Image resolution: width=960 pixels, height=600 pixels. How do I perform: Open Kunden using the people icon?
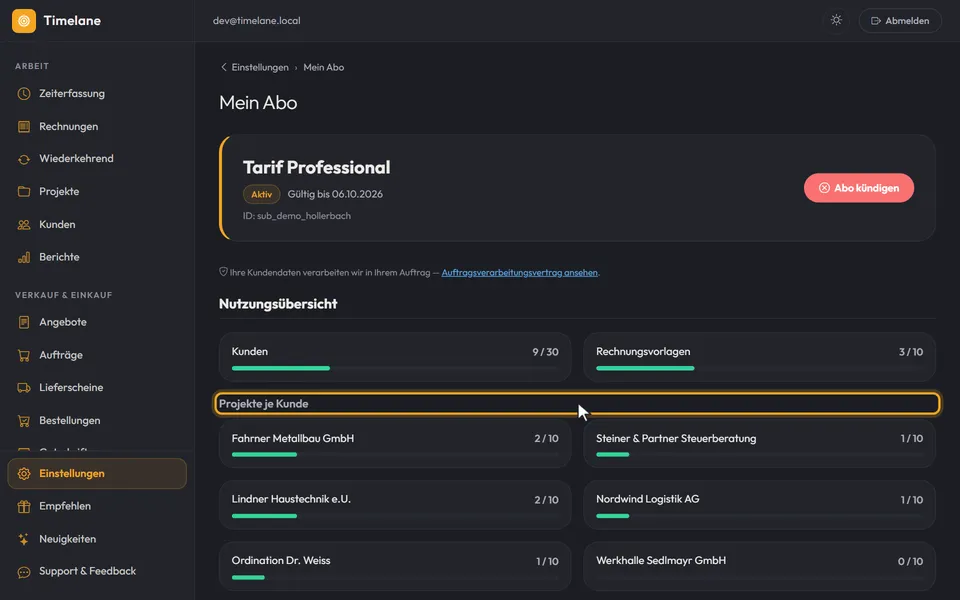click(24, 225)
